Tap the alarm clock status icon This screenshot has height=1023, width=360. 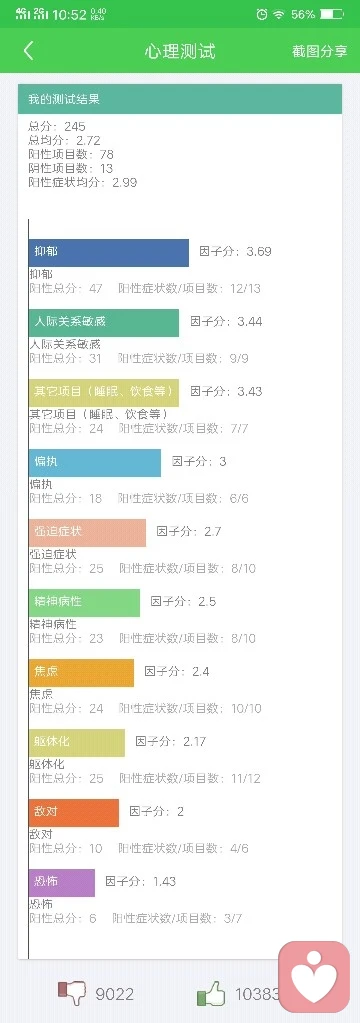262,14
